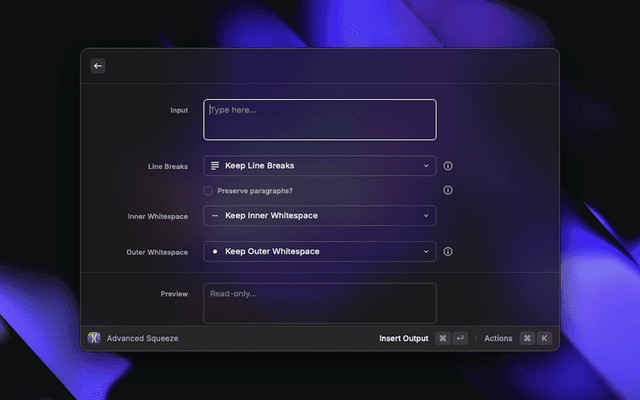Click the Command key icon beside Insert Output
Viewport: 640px width, 400px height.
coord(442,338)
